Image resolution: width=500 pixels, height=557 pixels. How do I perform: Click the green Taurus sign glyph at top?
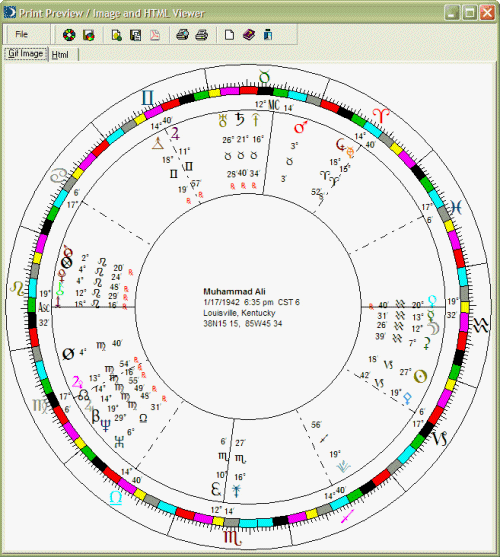[x=264, y=77]
